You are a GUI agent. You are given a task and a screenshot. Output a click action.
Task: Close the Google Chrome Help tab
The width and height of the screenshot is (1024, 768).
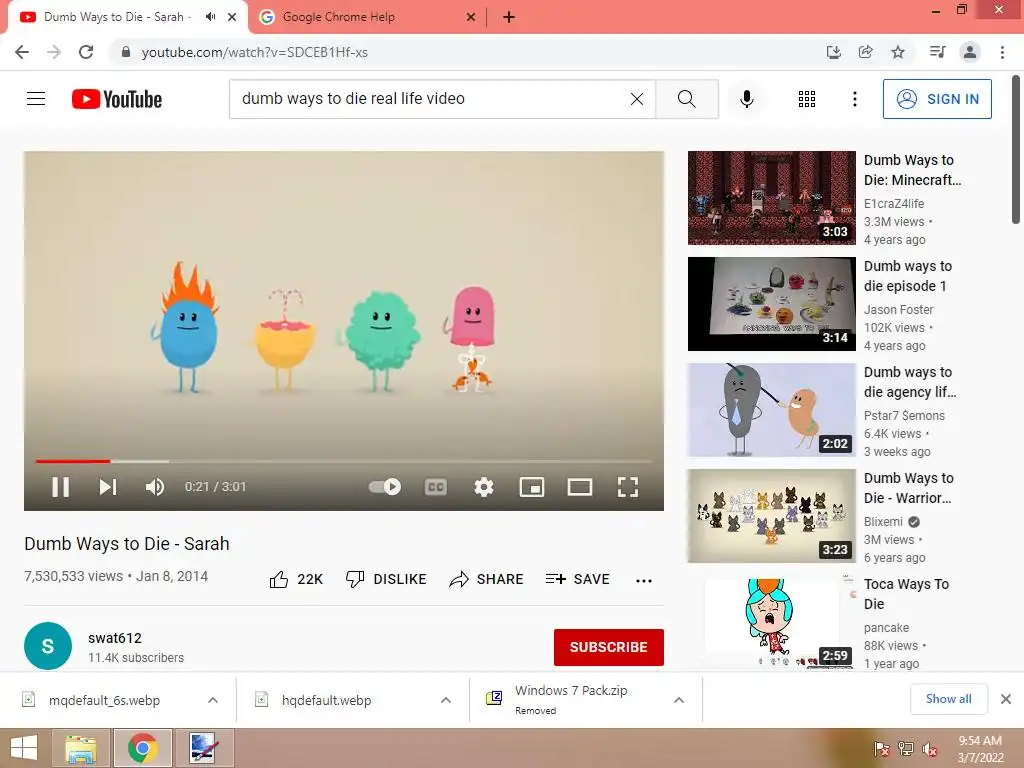coord(471,17)
